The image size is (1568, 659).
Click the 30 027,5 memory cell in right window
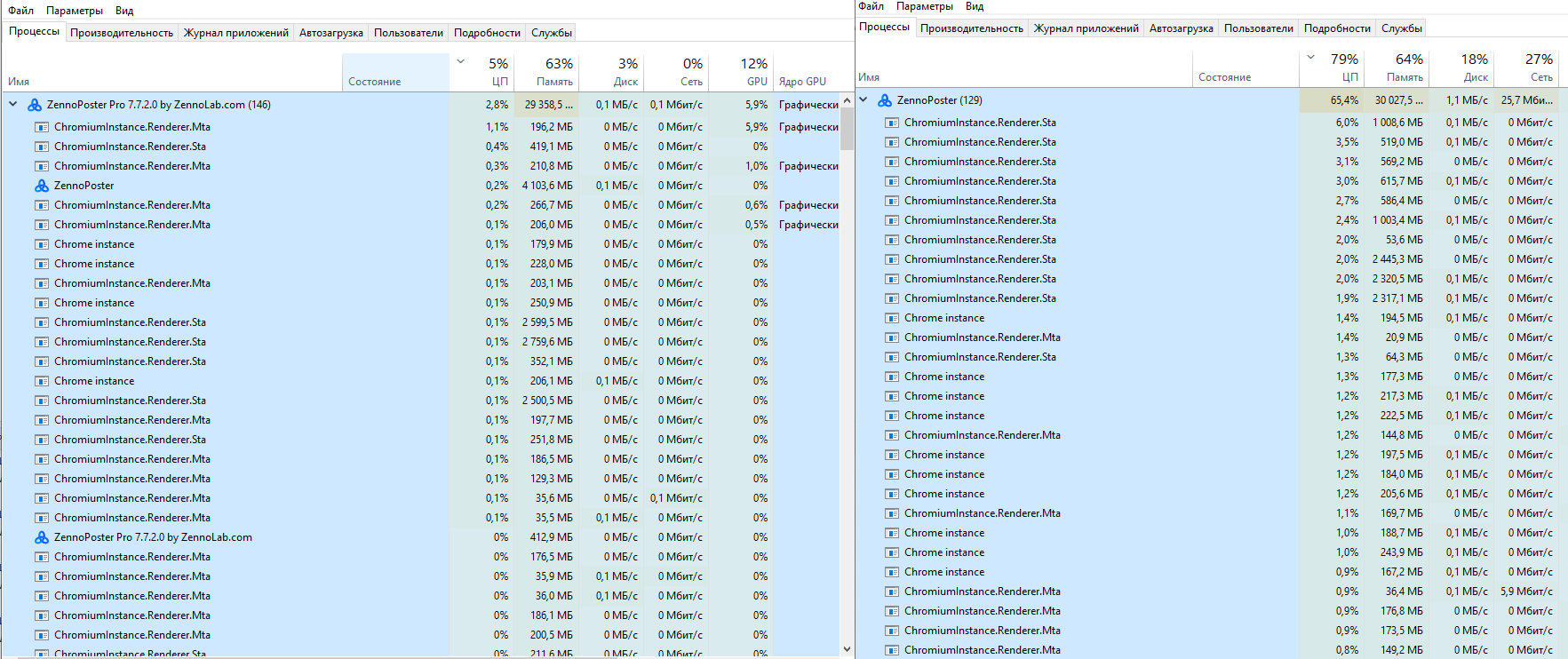[x=1396, y=100]
